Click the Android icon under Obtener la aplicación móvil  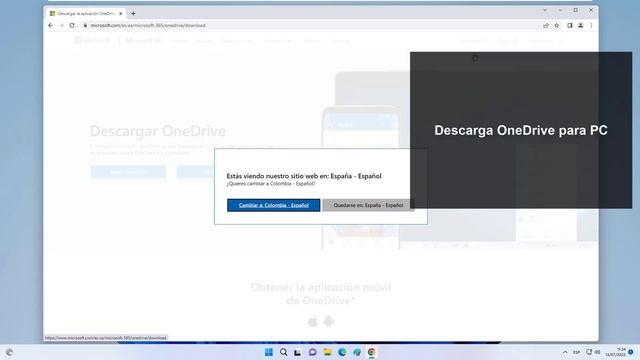point(329,322)
